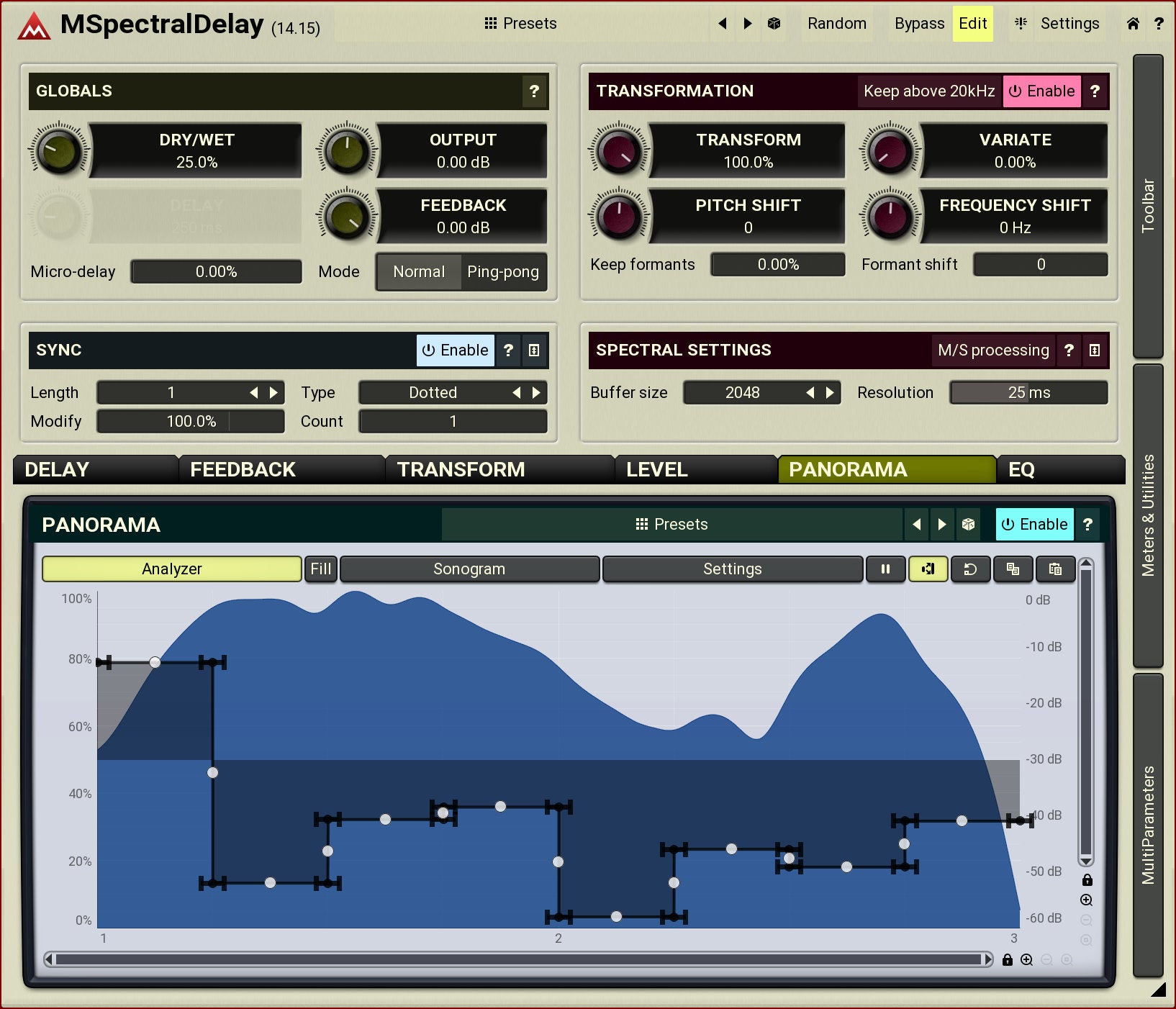This screenshot has width=1176, height=1009.
Task: Click the horizontal scrollbar lock icon
Action: click(x=1008, y=959)
